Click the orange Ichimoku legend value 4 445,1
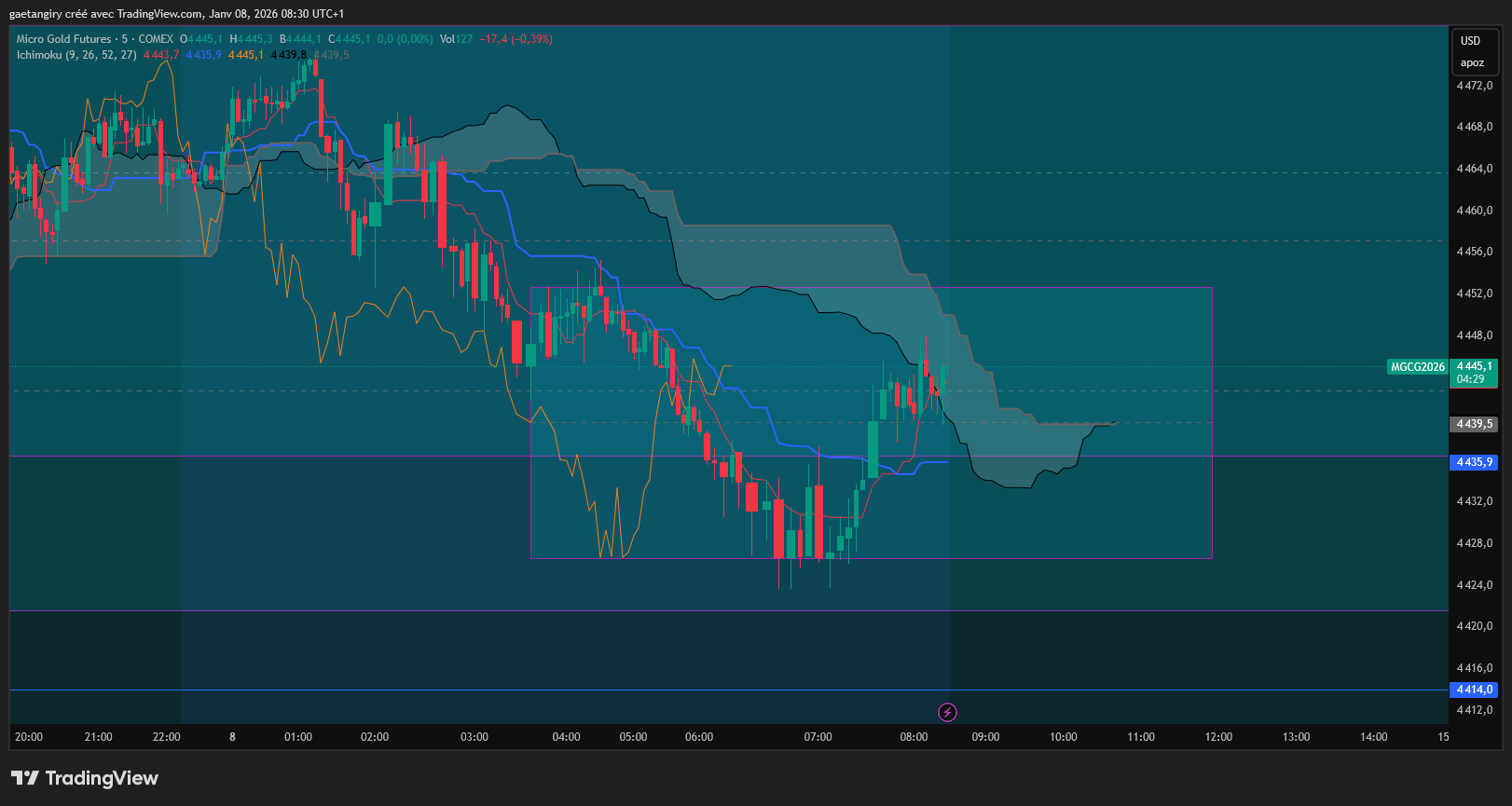Image resolution: width=1512 pixels, height=806 pixels. click(x=246, y=55)
